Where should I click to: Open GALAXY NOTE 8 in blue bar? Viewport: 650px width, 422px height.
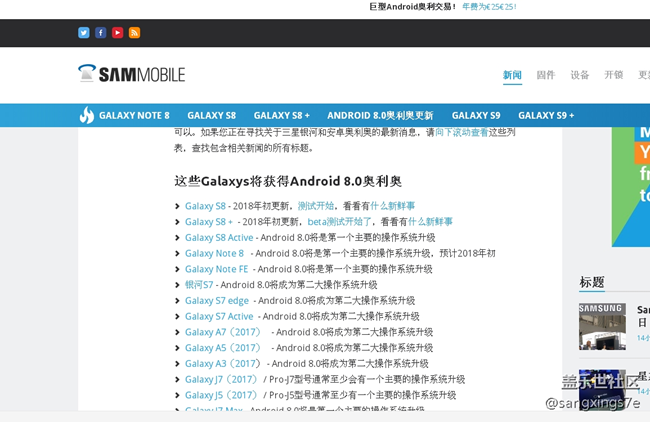(x=134, y=116)
